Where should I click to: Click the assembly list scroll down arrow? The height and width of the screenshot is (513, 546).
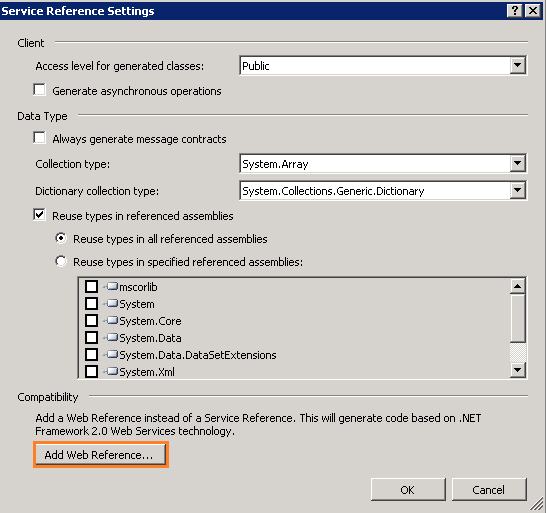(518, 370)
